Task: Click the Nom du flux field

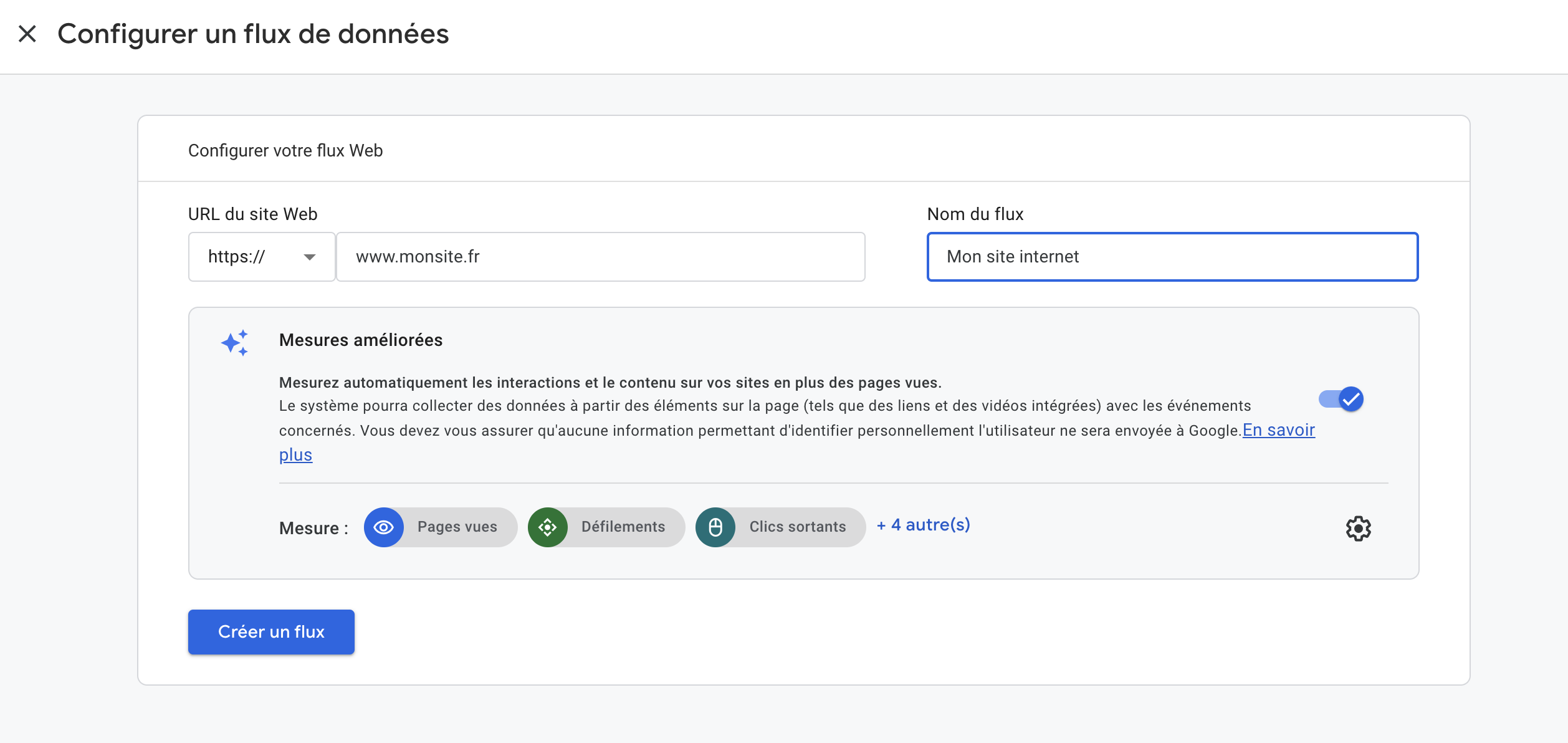Action: tap(1172, 257)
